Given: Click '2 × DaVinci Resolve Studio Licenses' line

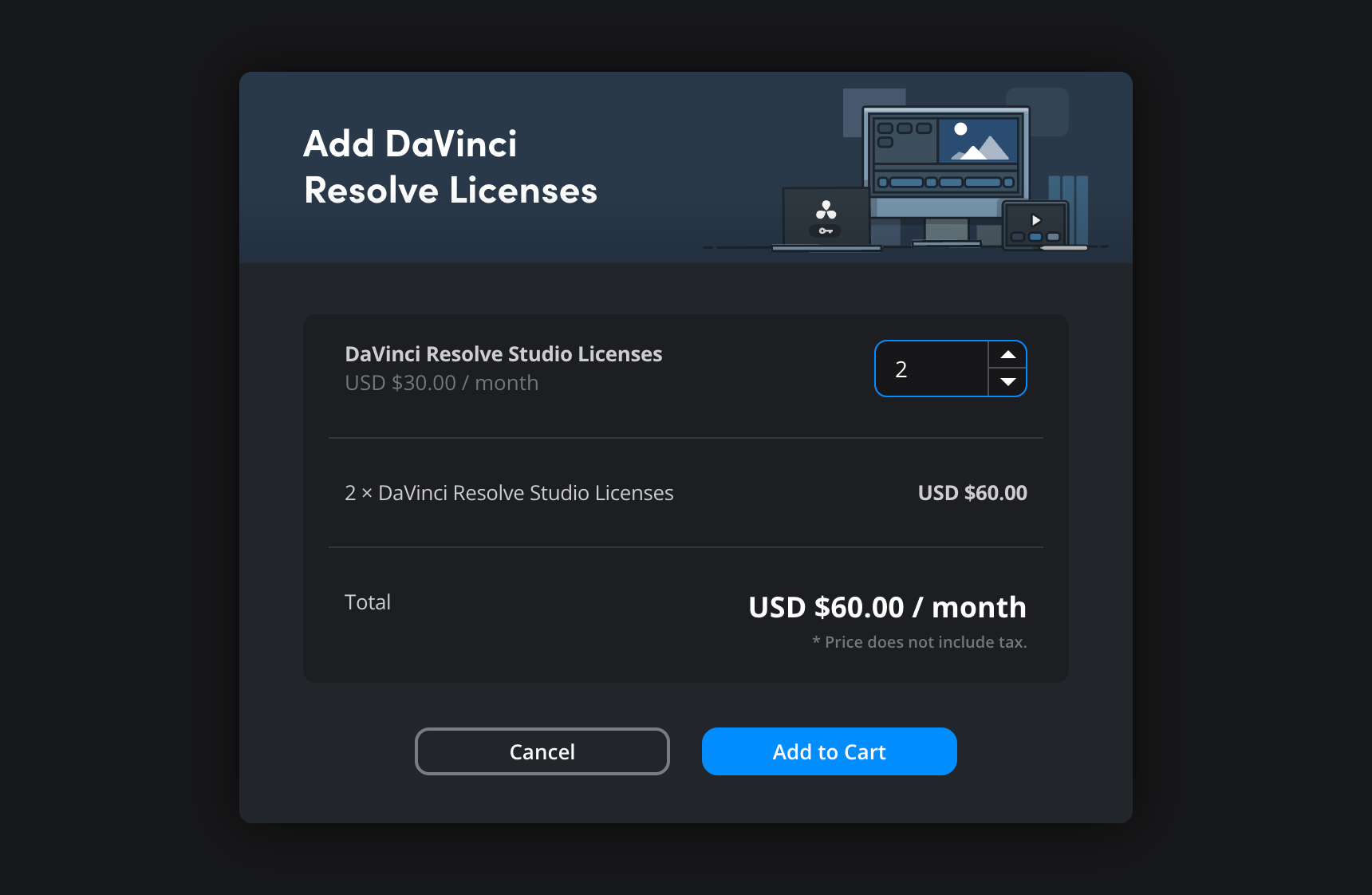Looking at the screenshot, I should pos(509,493).
